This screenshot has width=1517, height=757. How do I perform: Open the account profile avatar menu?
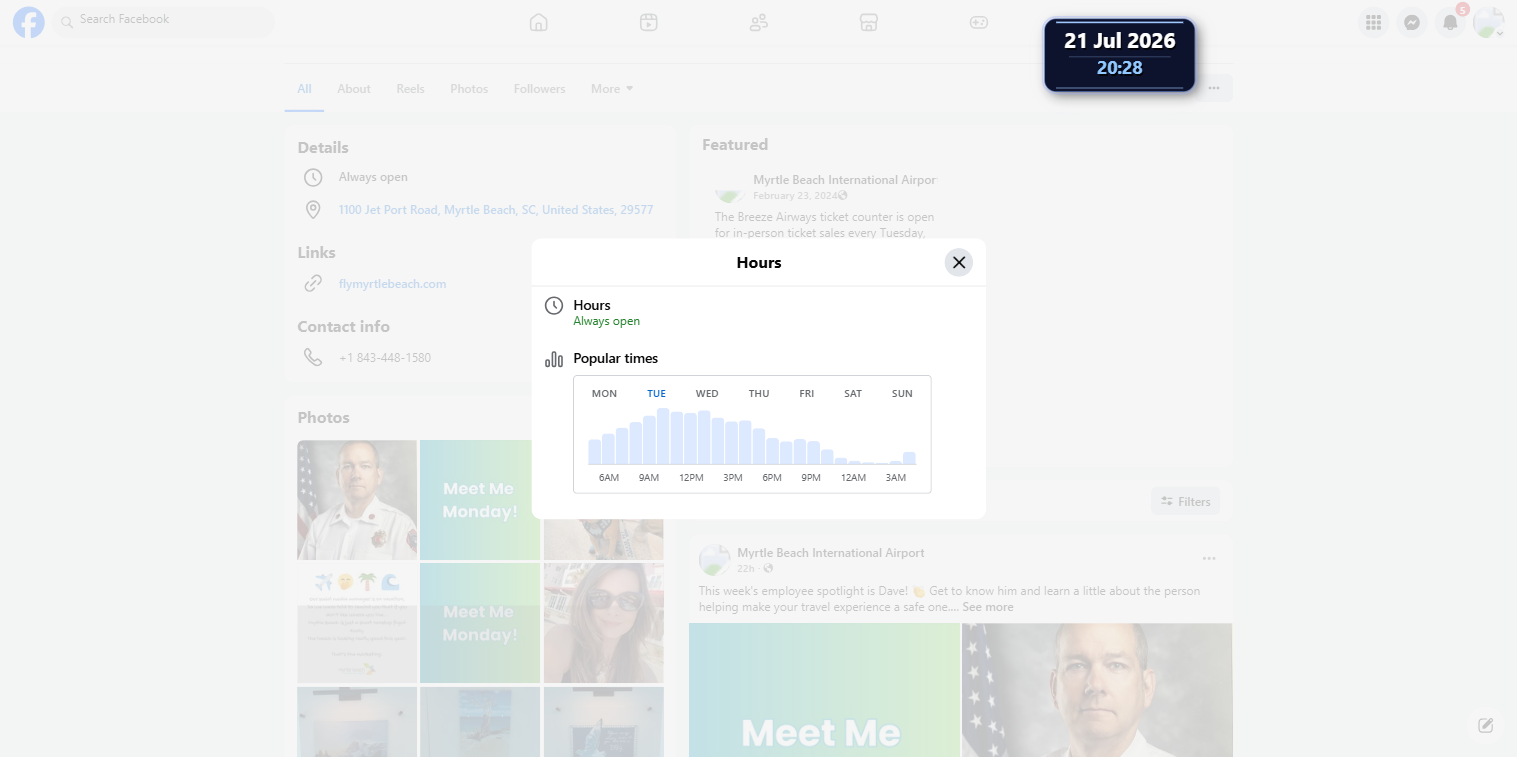[1488, 22]
